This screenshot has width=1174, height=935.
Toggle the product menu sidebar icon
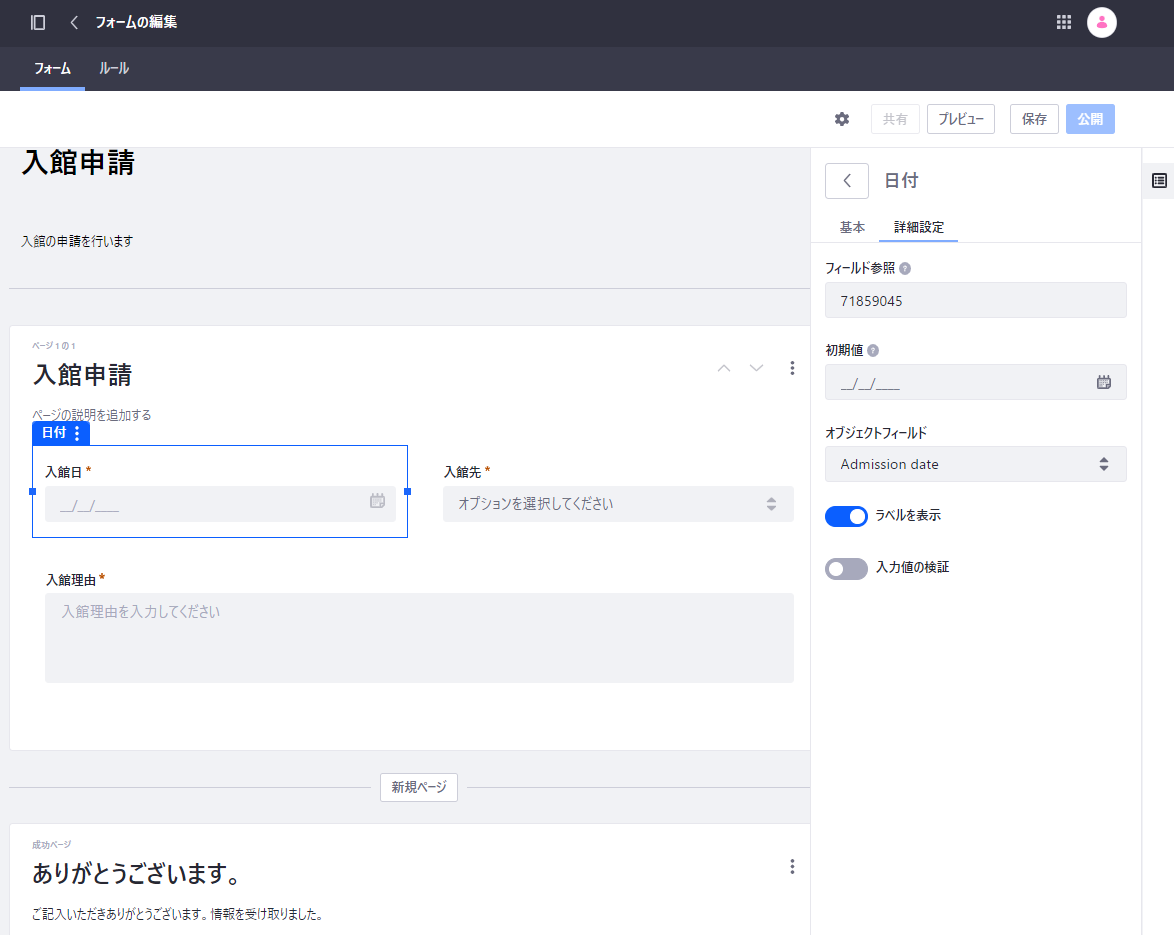tap(38, 22)
